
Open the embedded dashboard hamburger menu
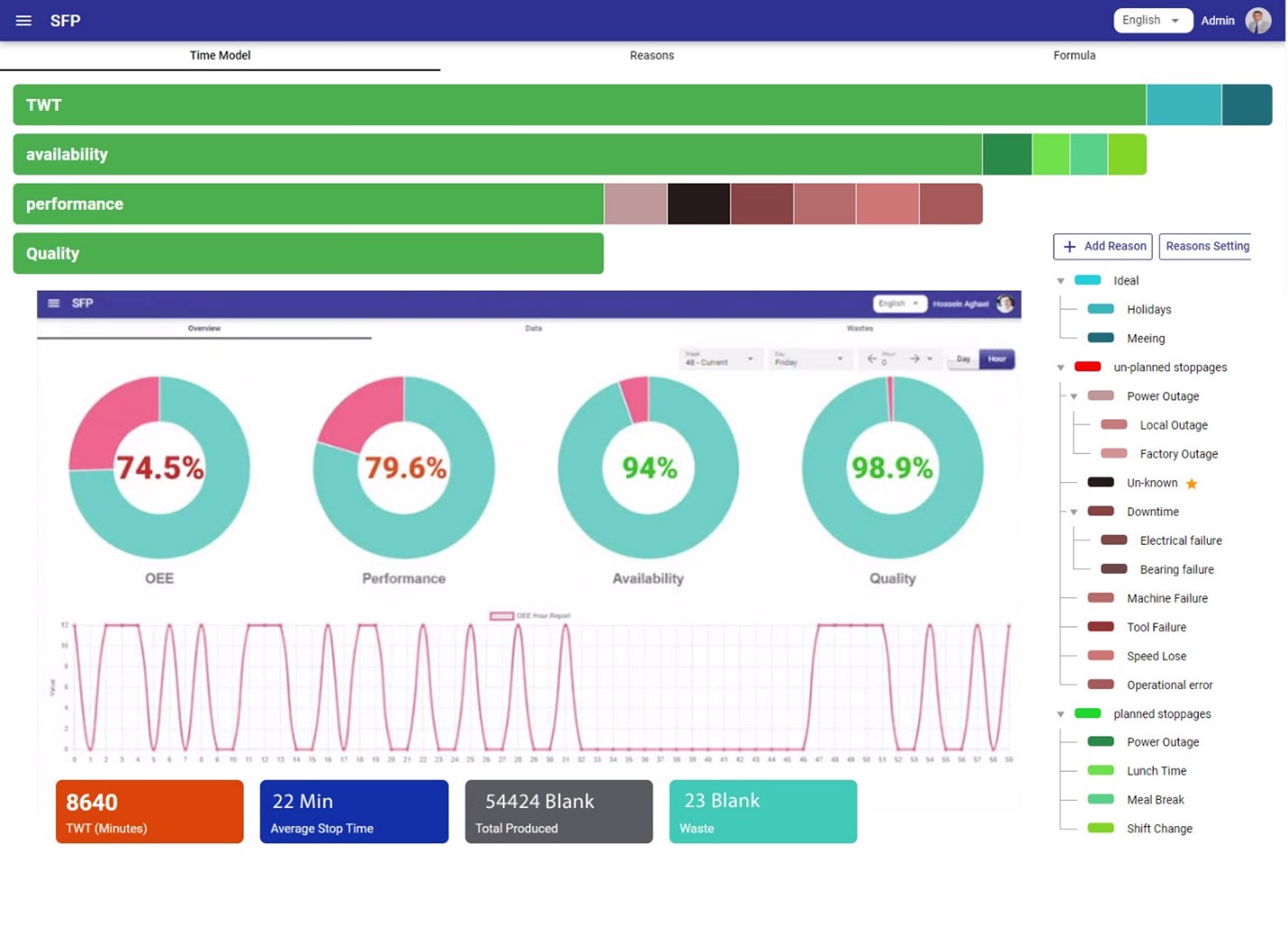(x=54, y=304)
